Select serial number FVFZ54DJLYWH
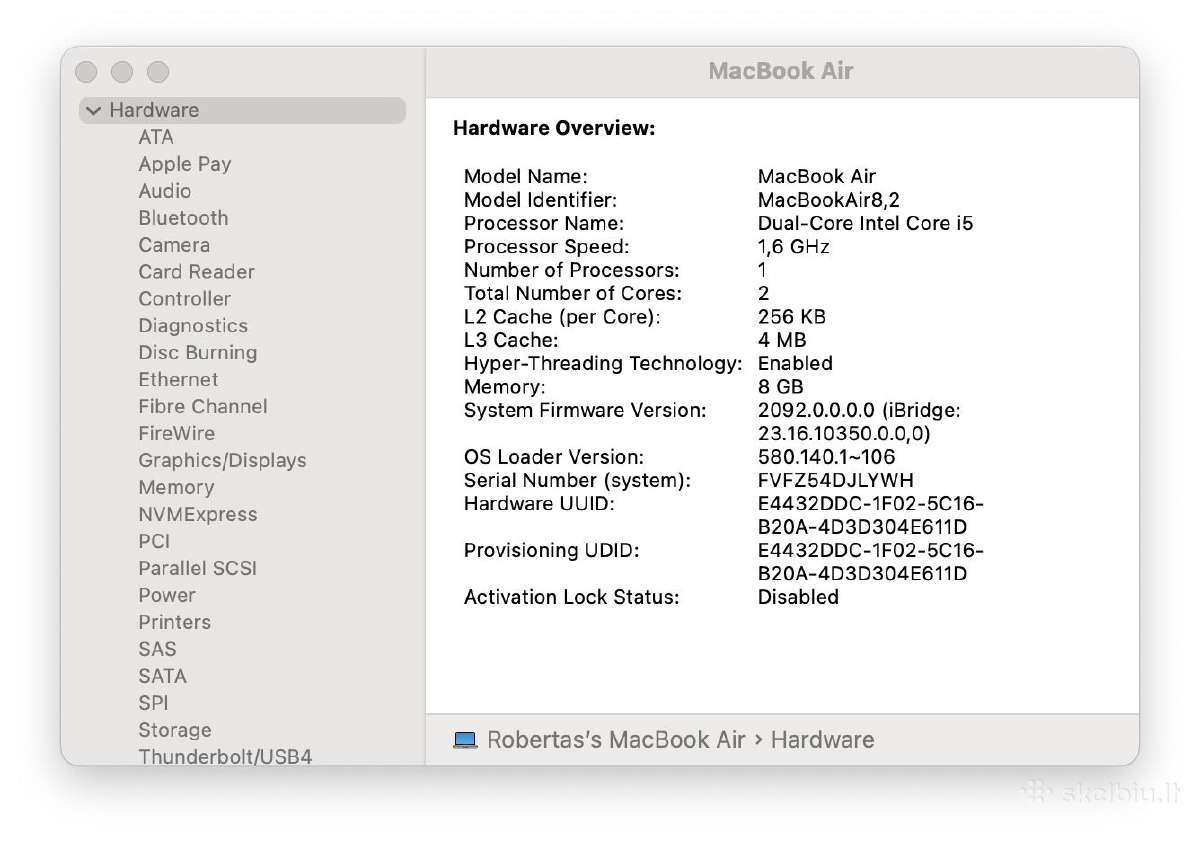 pos(836,480)
